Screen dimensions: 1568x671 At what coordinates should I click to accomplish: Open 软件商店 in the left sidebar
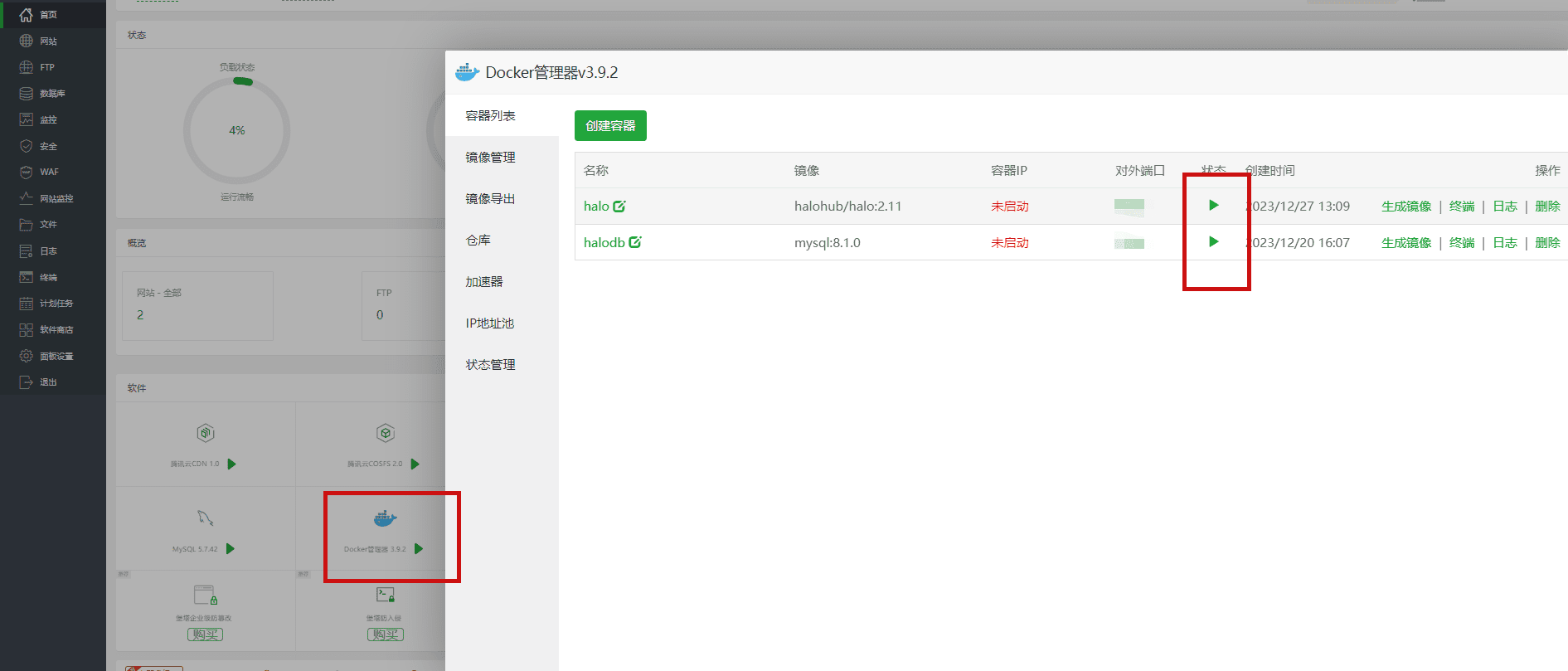tap(56, 330)
